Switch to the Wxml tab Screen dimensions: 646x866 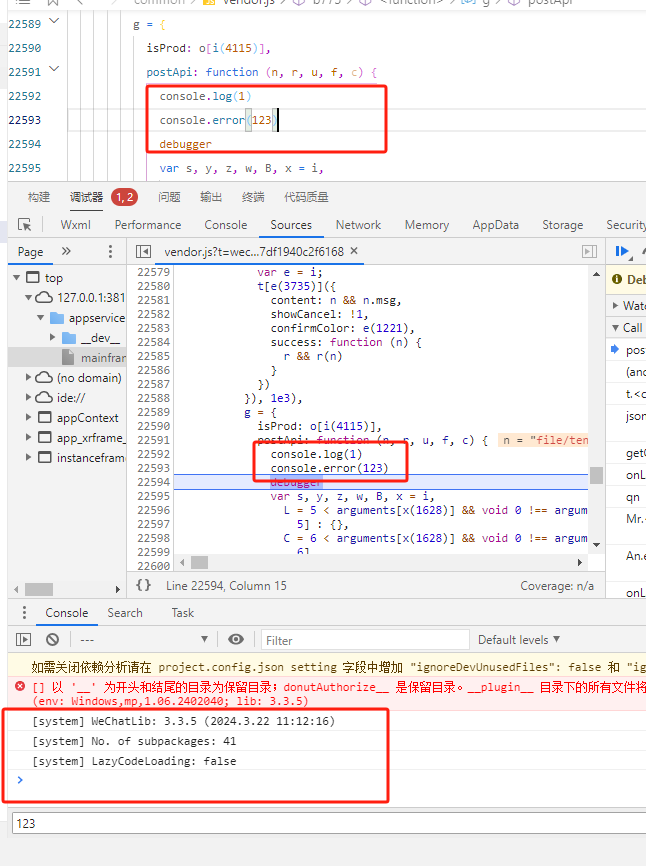pyautogui.click(x=76, y=225)
